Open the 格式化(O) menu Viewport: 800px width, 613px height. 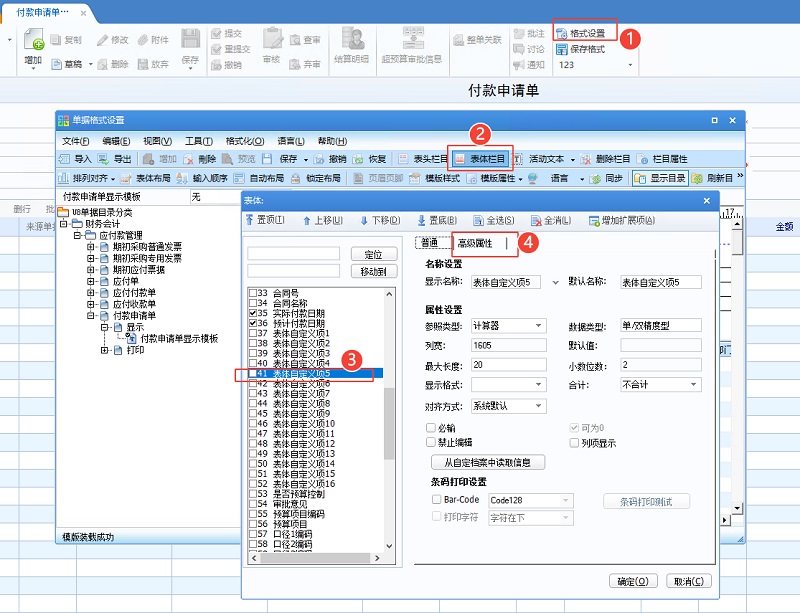tap(245, 141)
